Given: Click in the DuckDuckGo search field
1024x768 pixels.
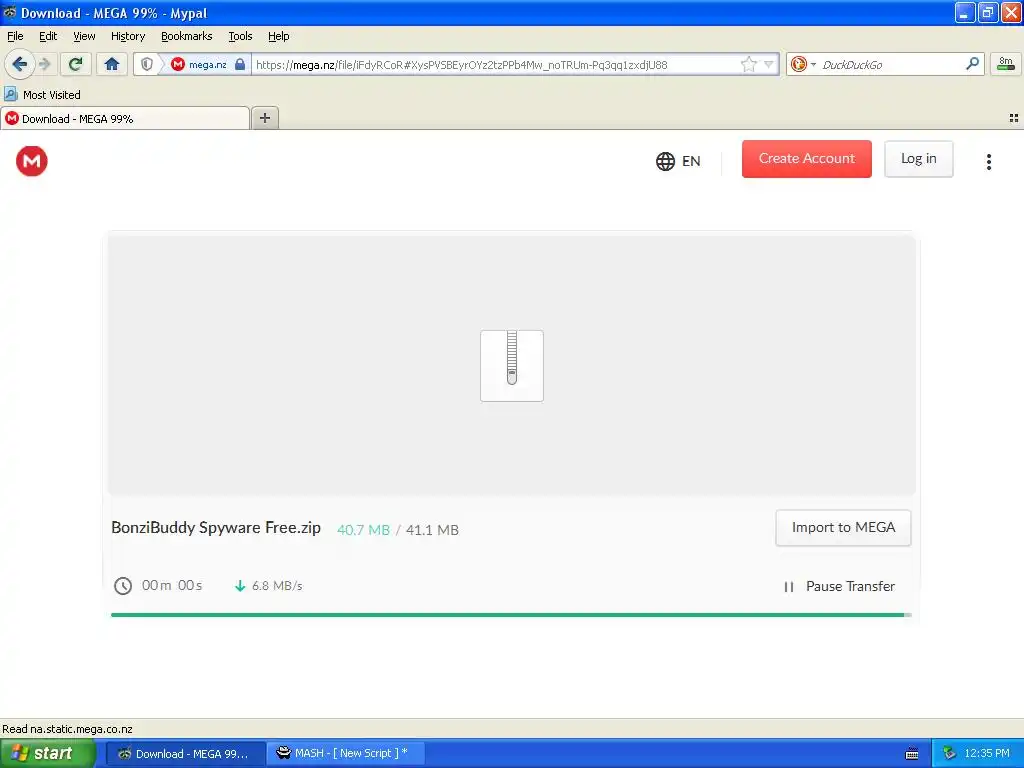Looking at the screenshot, I should click(x=890, y=64).
